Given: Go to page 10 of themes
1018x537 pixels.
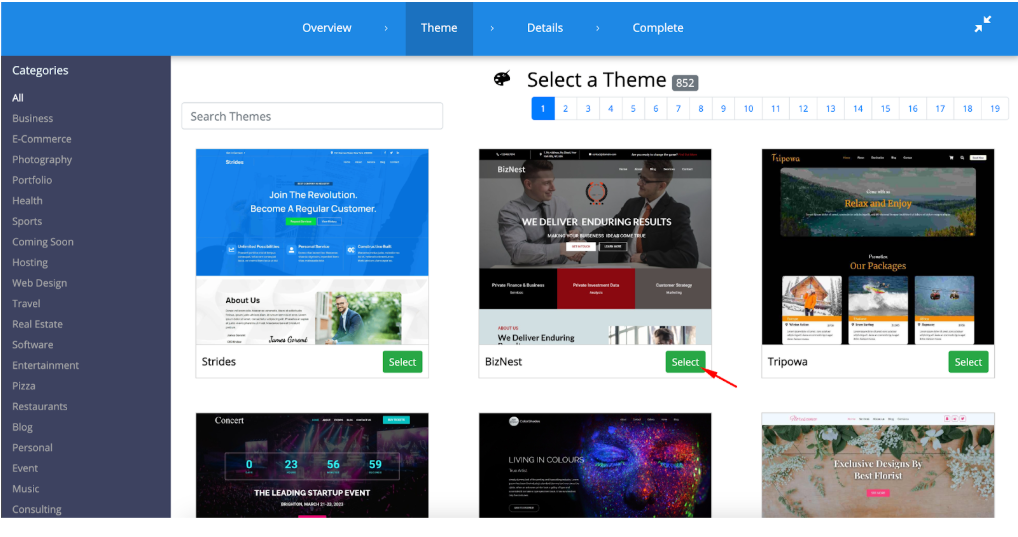Looking at the screenshot, I should pos(748,109).
